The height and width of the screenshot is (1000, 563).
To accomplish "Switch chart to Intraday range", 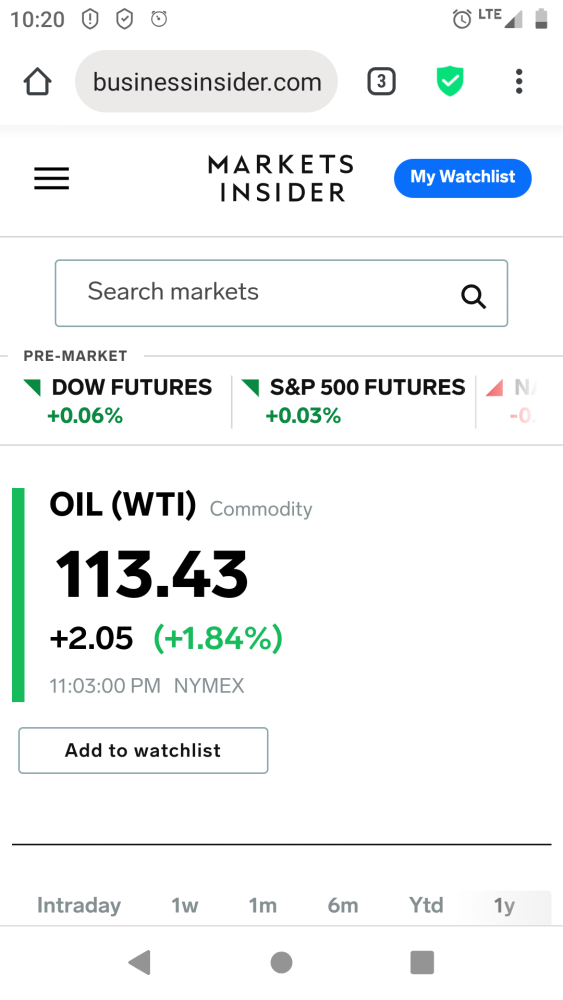I will click(79, 905).
